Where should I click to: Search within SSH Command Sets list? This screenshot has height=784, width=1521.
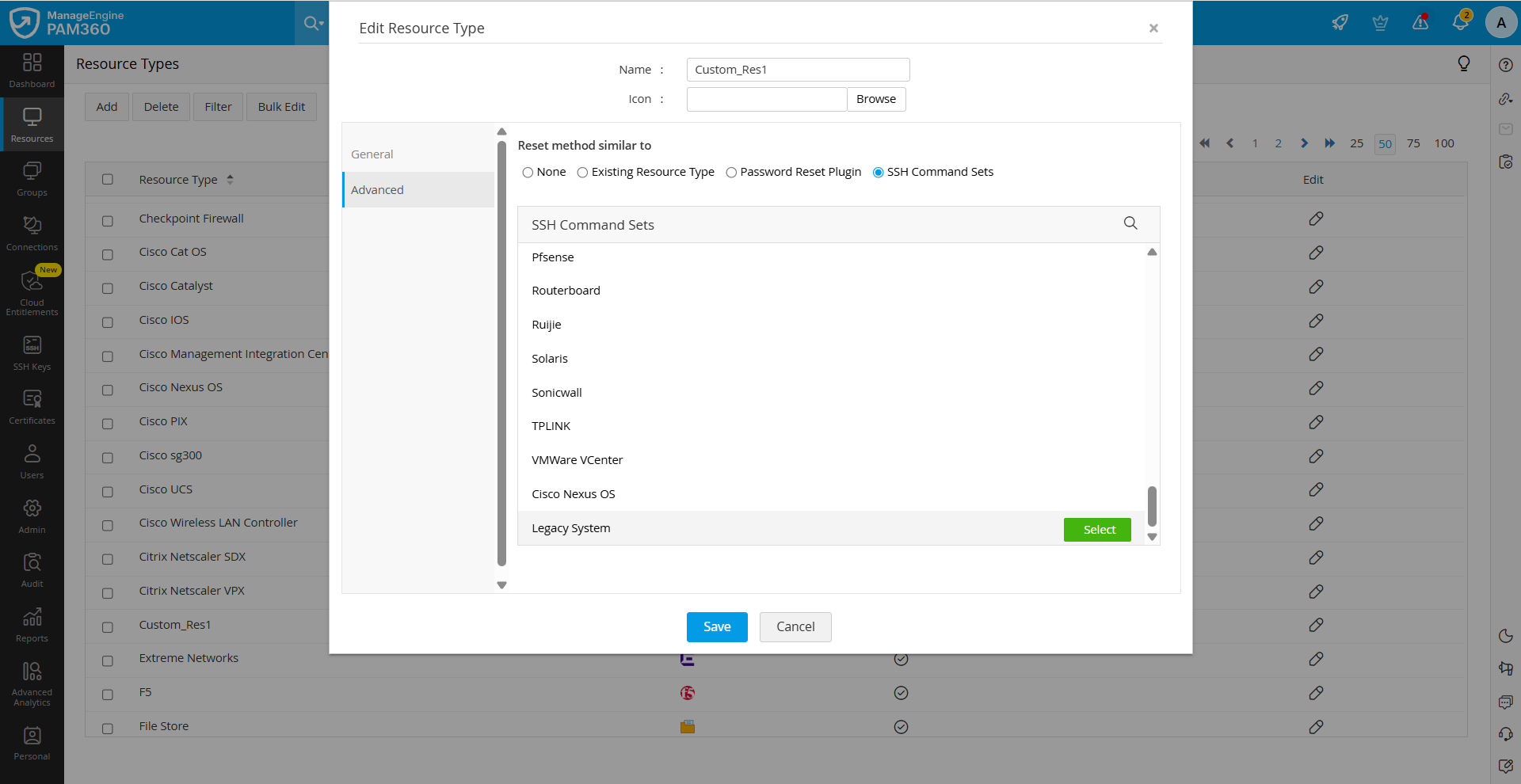1130,223
